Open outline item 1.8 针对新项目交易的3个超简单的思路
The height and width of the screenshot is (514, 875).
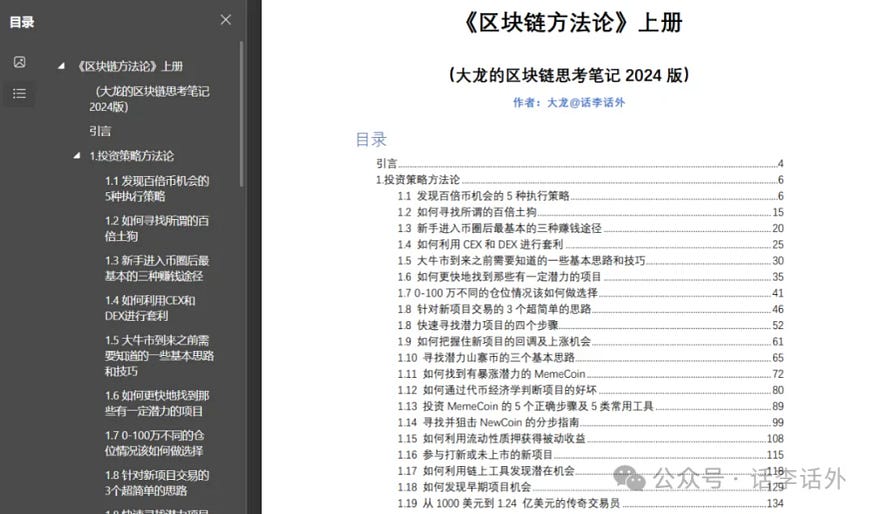click(x=157, y=483)
